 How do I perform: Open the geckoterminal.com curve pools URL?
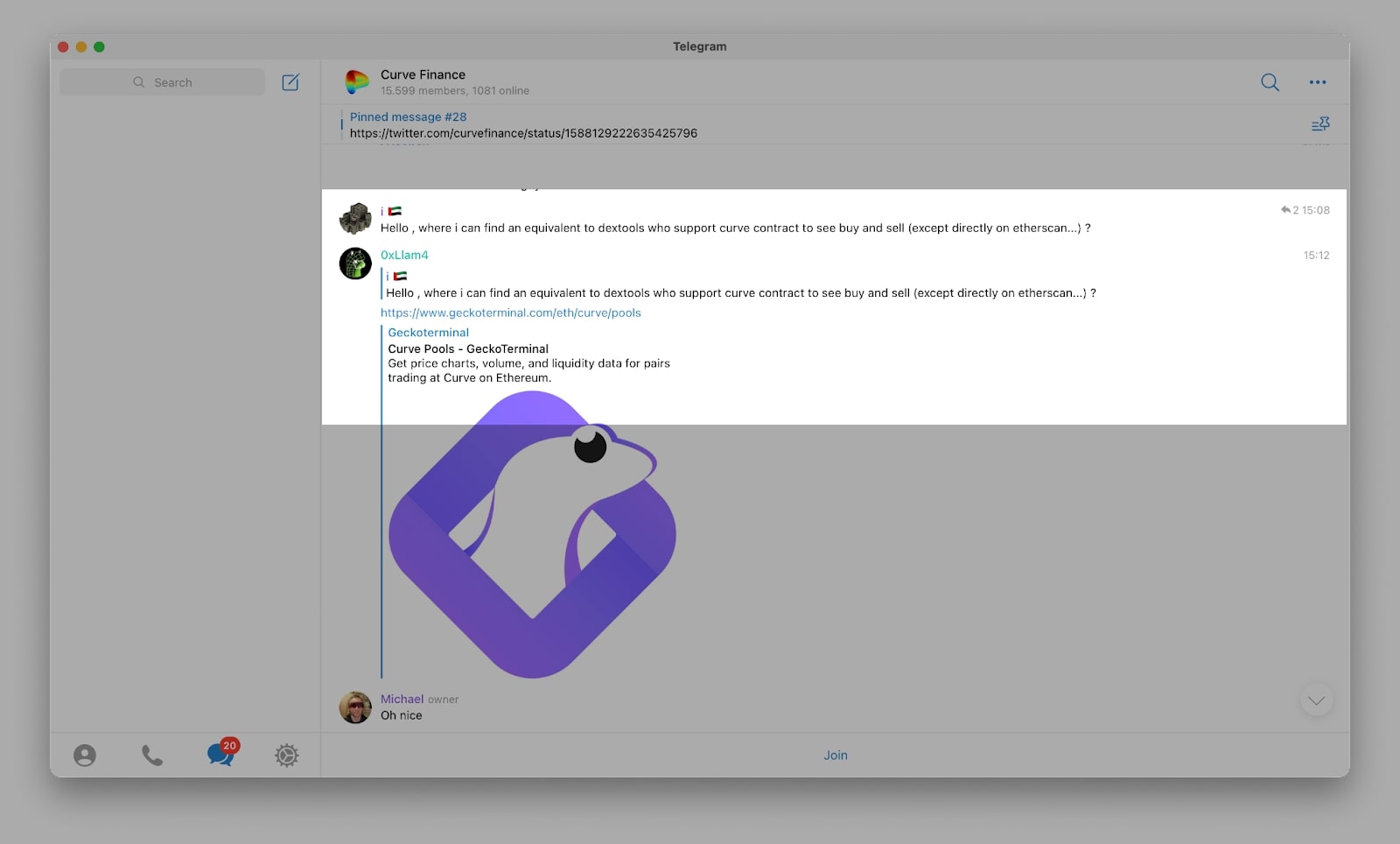(x=511, y=313)
